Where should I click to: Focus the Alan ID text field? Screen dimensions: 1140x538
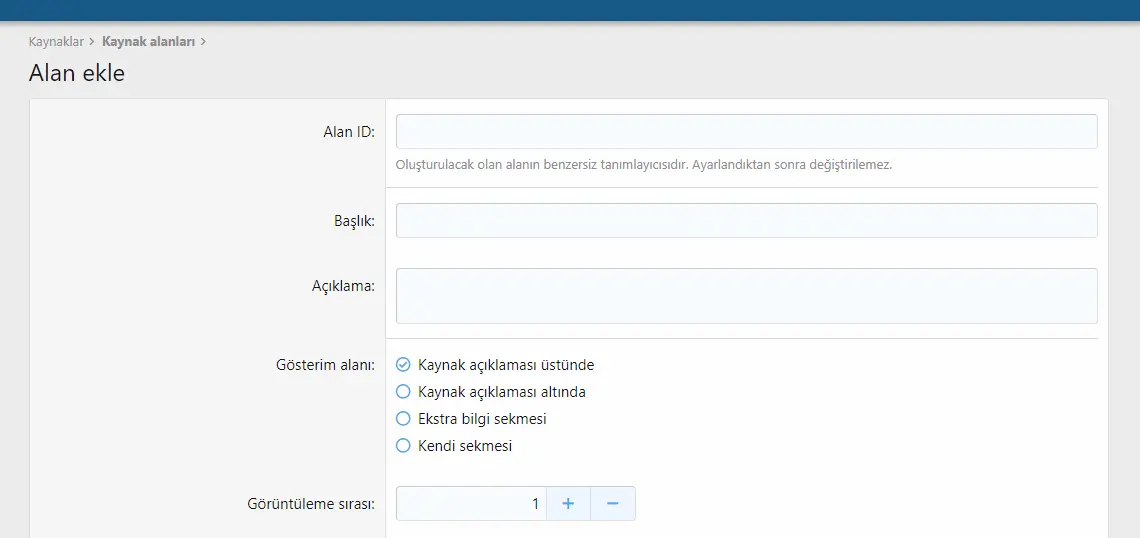[x=747, y=132]
